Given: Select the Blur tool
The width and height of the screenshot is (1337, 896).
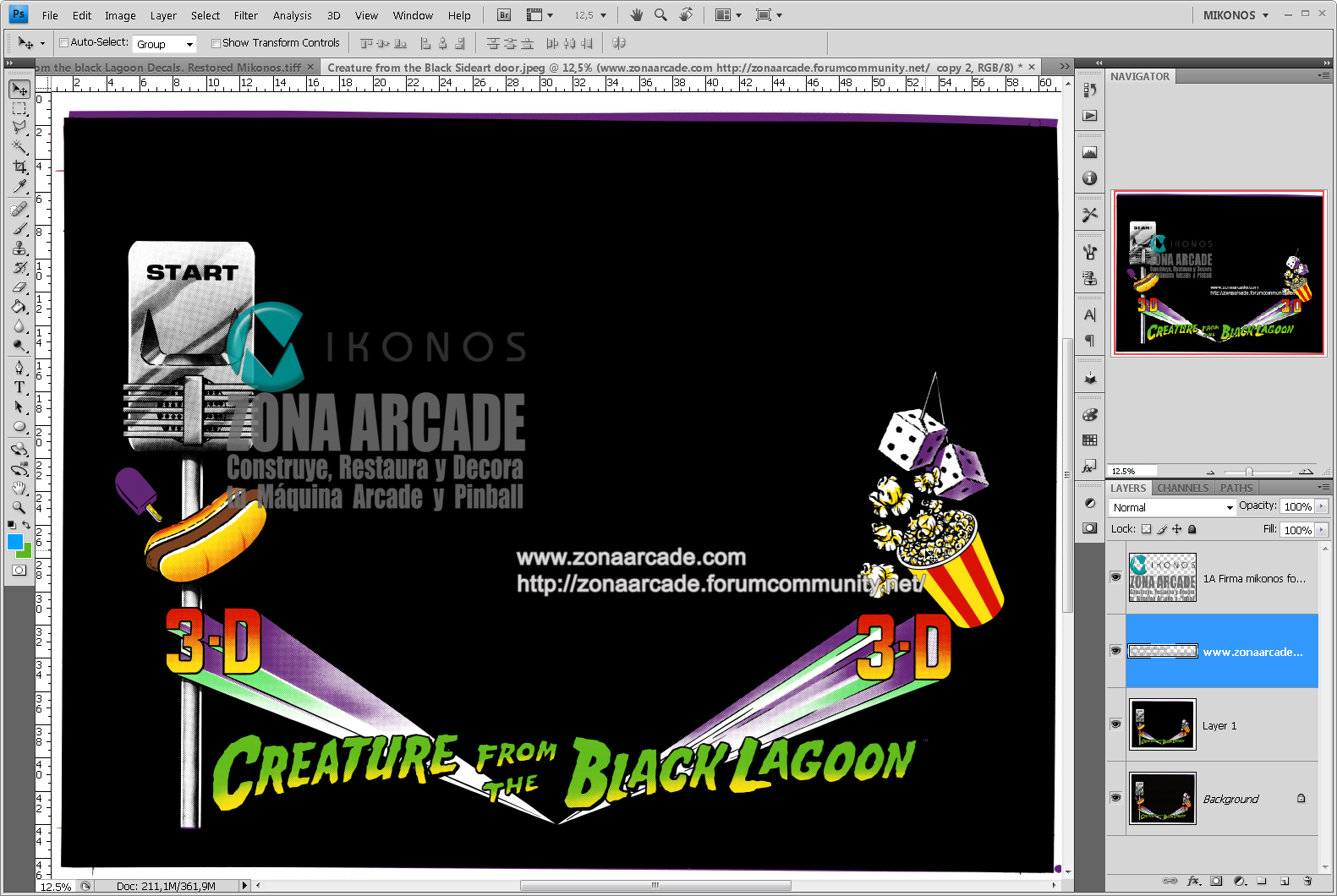Looking at the screenshot, I should (19, 325).
